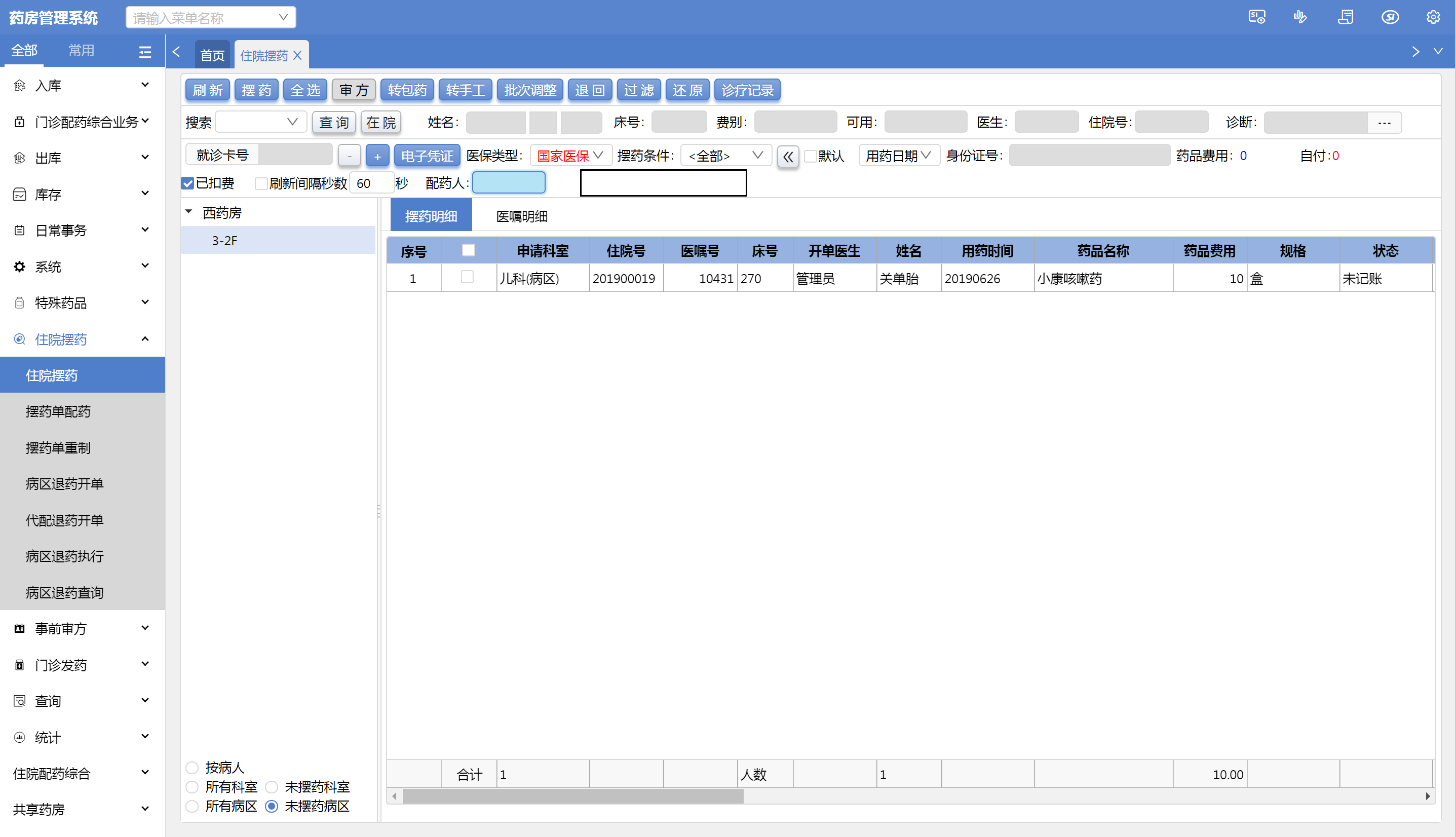Click the horizontal scrollbar under the table

coord(572,796)
